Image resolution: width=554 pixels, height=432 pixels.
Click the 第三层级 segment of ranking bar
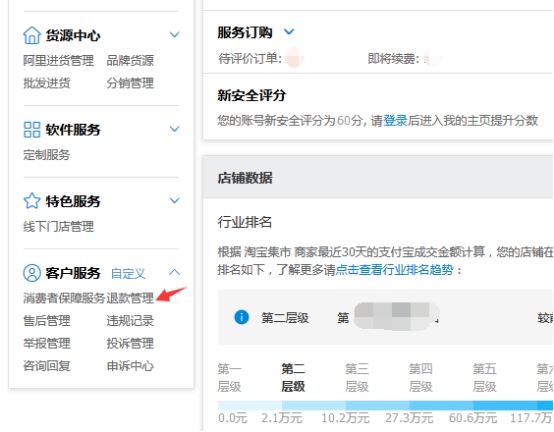click(x=378, y=405)
